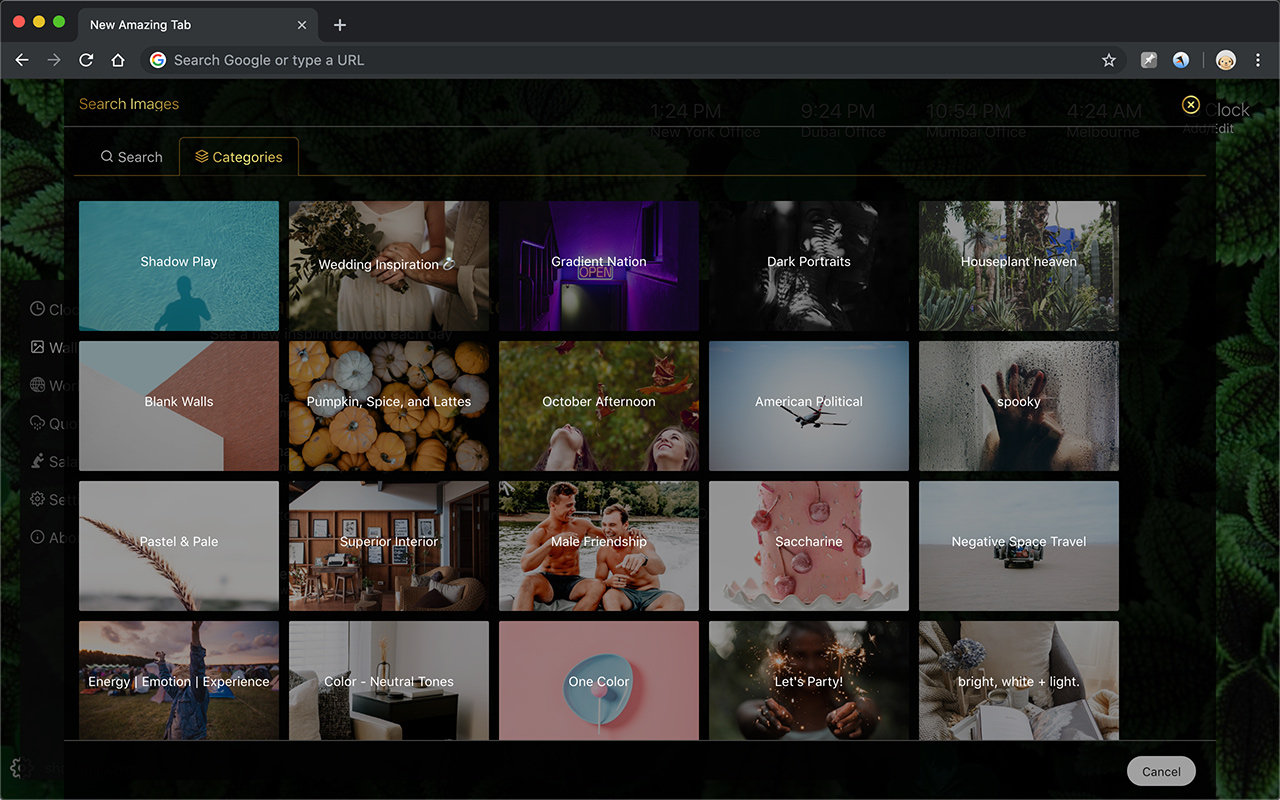The width and height of the screenshot is (1280, 800).
Task: Open the Wedding Inspiration category
Action: click(389, 266)
